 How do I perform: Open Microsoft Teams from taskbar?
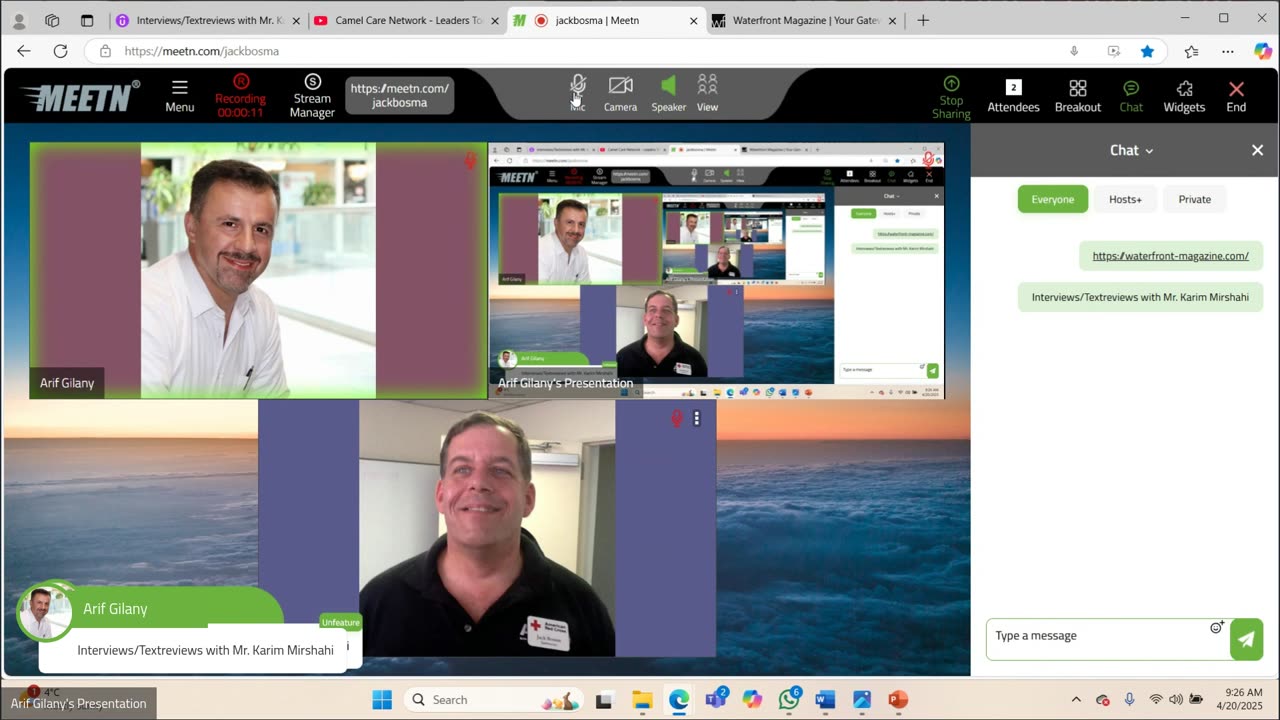point(716,700)
